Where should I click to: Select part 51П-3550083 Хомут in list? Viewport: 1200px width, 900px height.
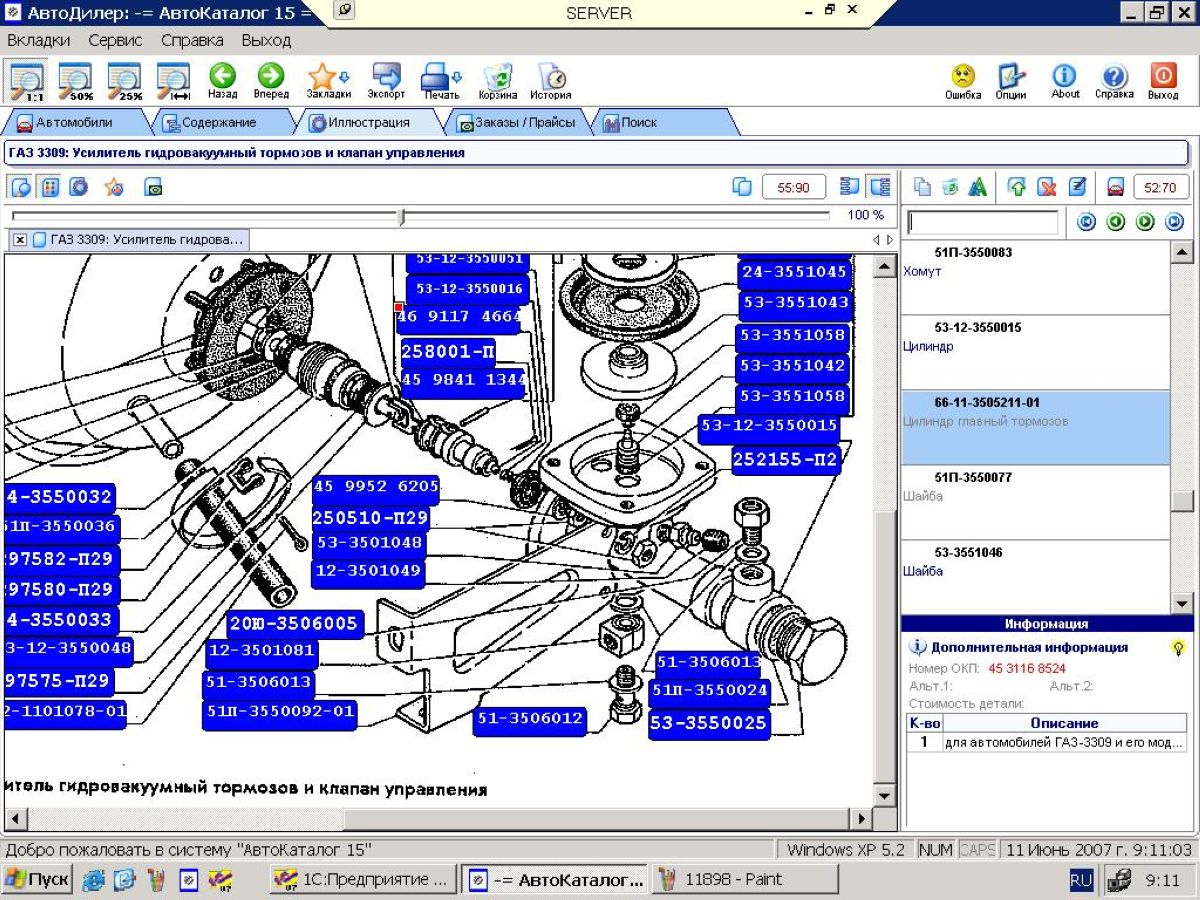pyautogui.click(x=1035, y=277)
